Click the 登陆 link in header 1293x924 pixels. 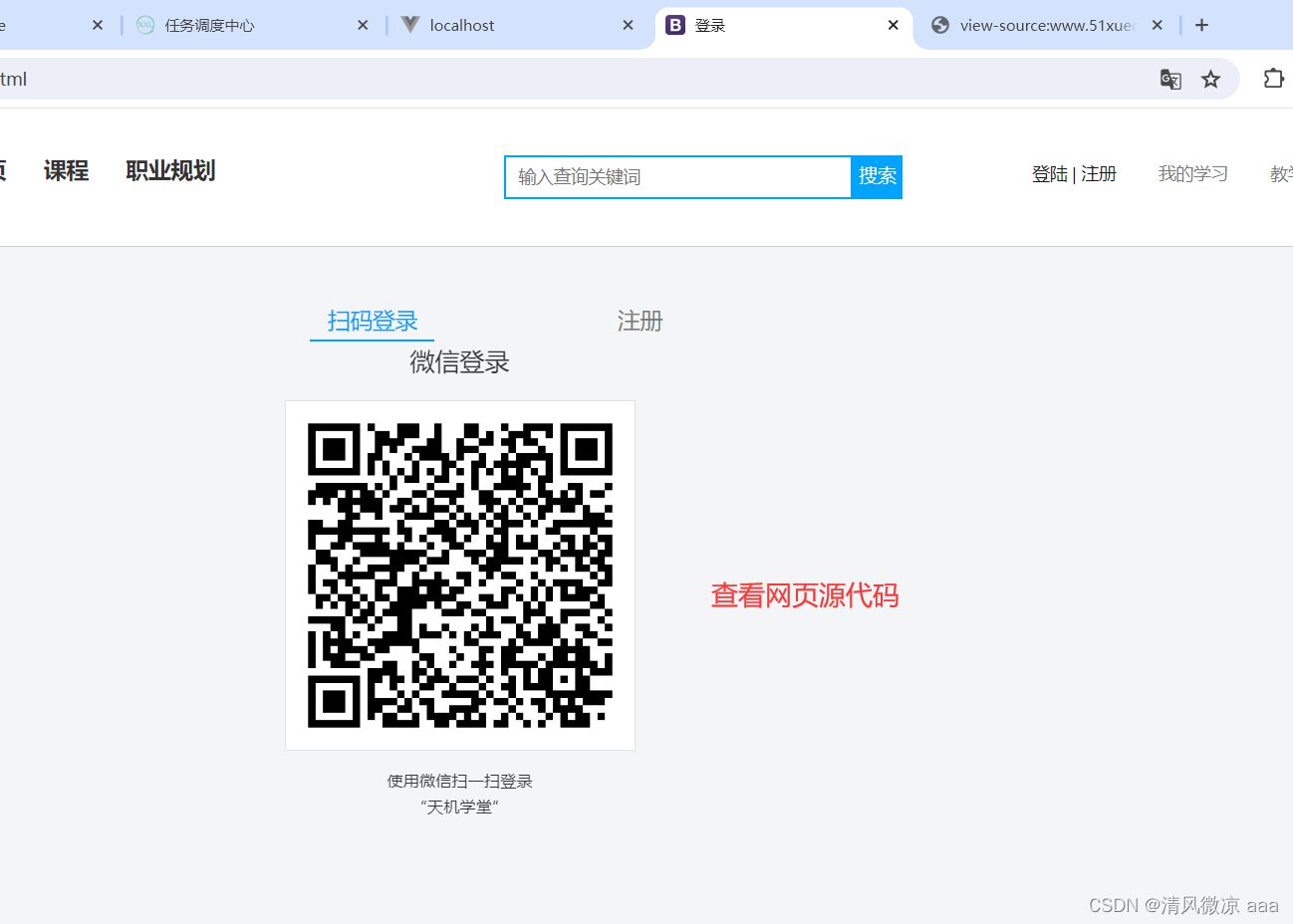click(1050, 174)
